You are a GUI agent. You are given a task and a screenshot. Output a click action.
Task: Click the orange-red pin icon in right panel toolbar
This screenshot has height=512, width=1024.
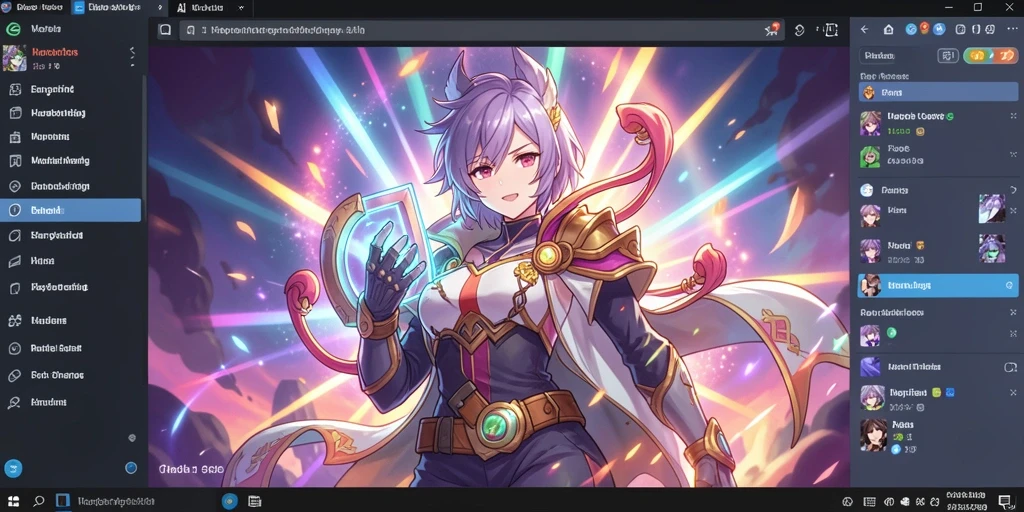[x=925, y=28]
